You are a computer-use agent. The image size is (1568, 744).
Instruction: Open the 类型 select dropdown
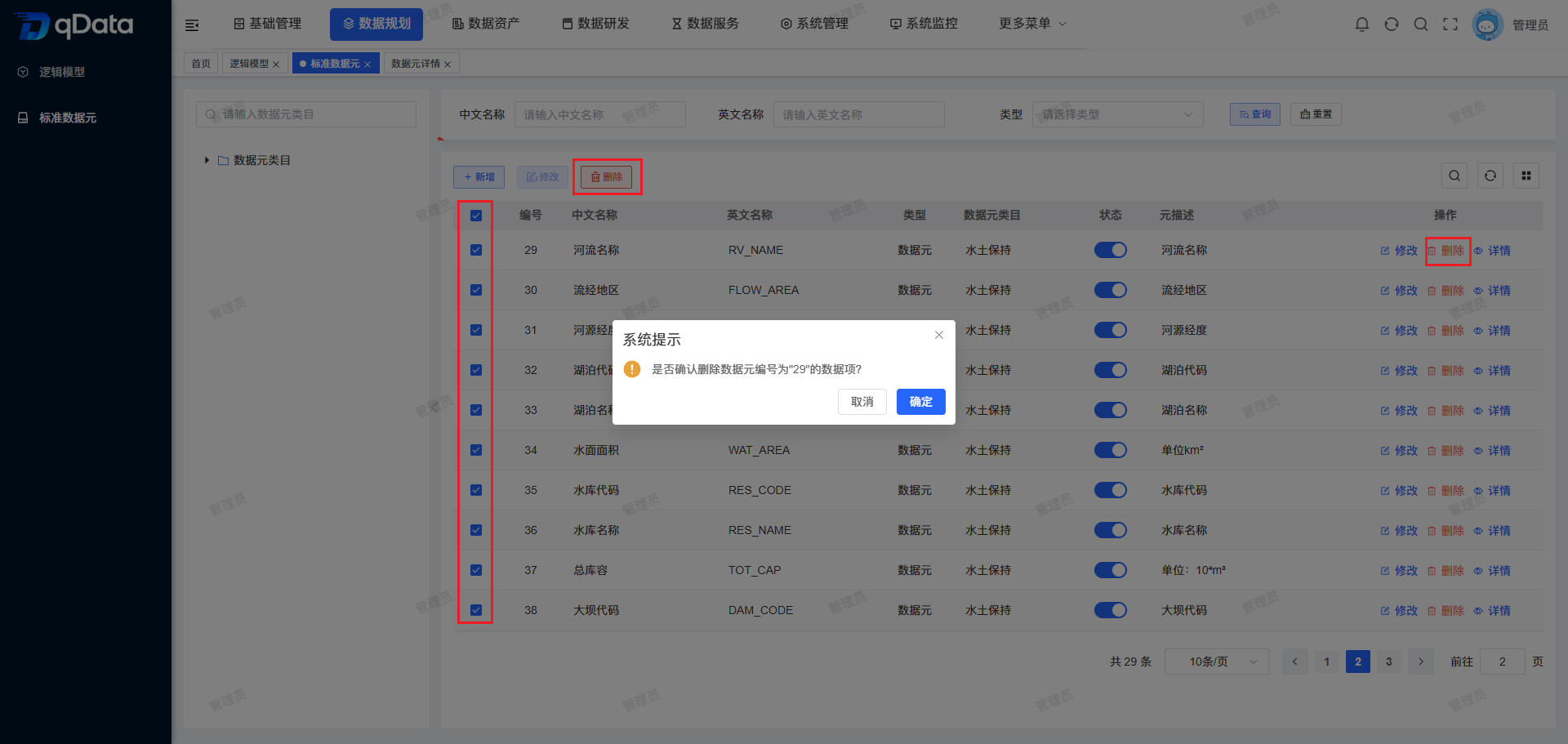(1118, 114)
